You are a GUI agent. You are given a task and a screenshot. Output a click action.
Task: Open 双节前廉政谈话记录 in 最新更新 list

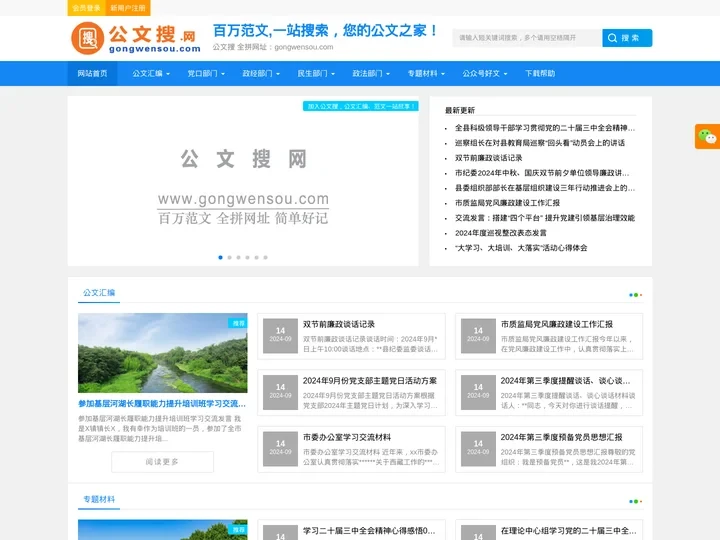pyautogui.click(x=489, y=158)
